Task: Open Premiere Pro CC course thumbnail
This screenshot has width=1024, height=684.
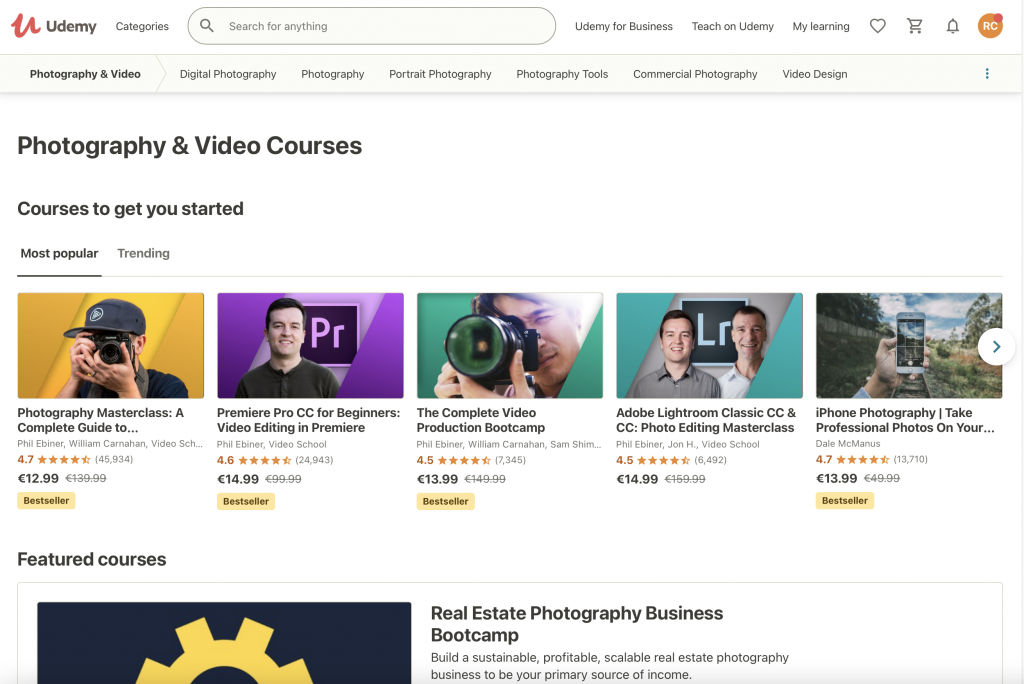Action: (x=310, y=346)
